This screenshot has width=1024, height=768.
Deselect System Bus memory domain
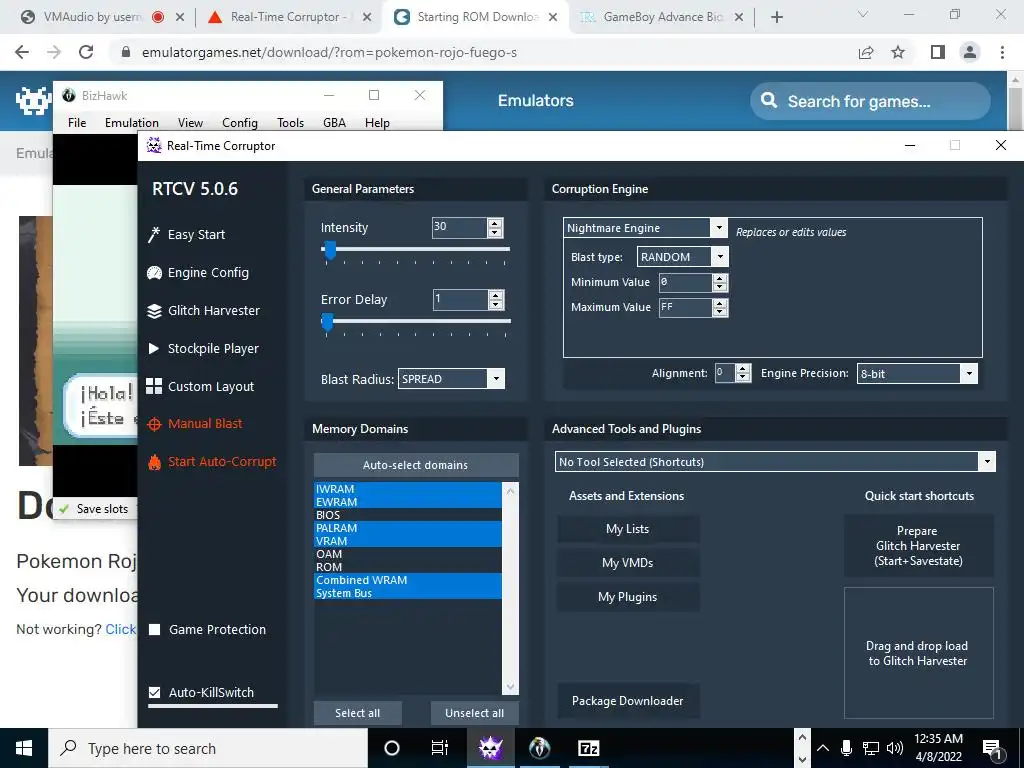(x=408, y=593)
